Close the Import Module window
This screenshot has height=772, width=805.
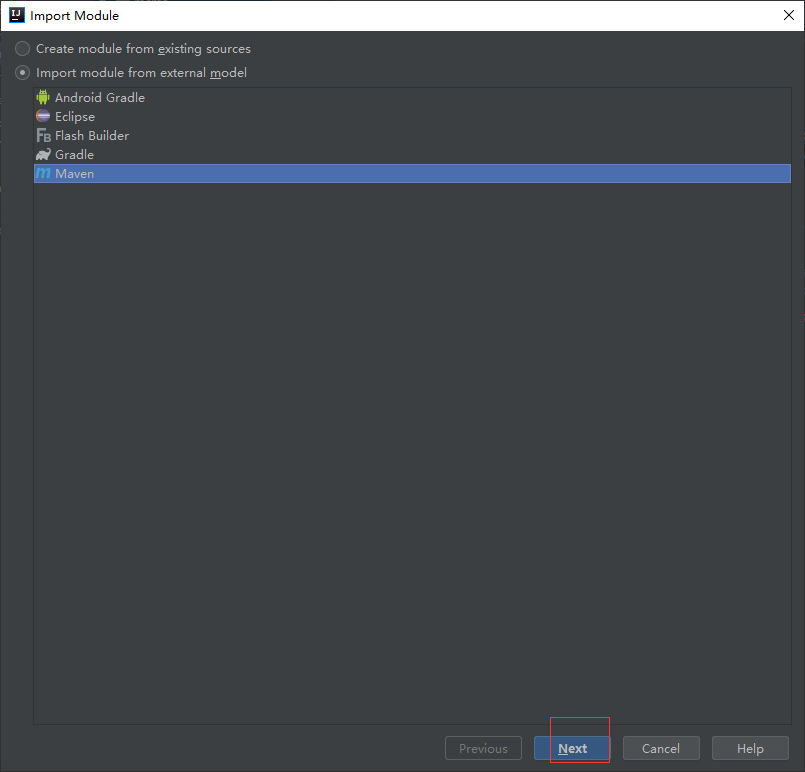tap(789, 15)
